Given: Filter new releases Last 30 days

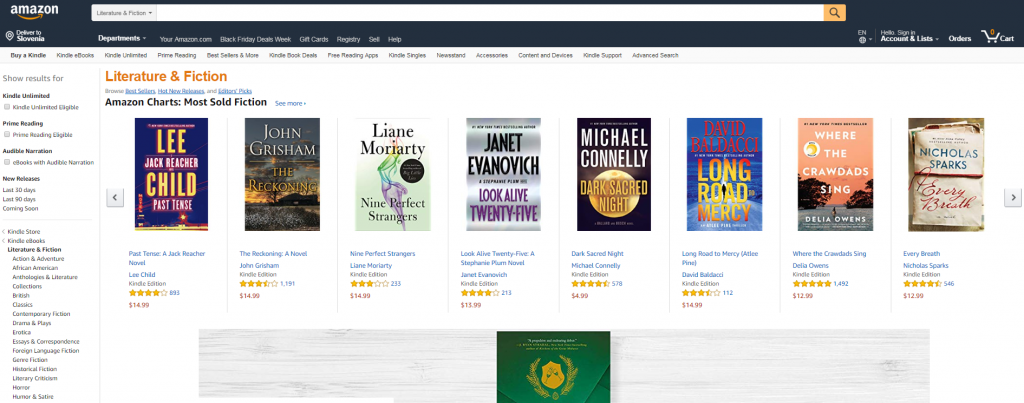Looking at the screenshot, I should click(20, 189).
